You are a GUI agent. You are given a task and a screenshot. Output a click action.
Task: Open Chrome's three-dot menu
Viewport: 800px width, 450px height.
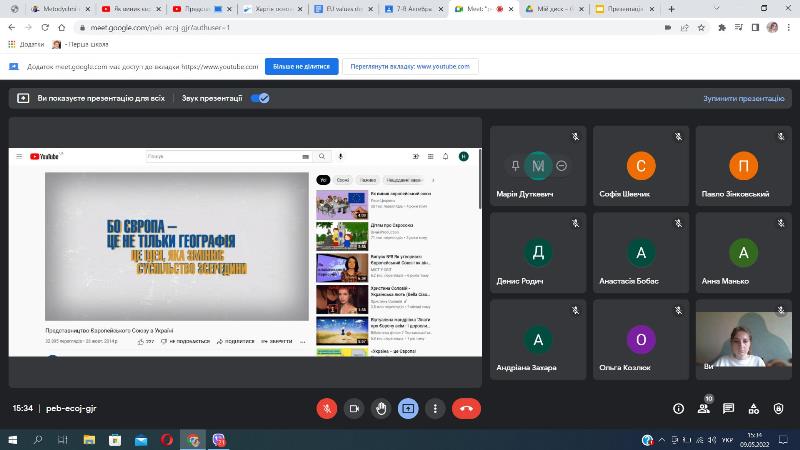coord(789,27)
